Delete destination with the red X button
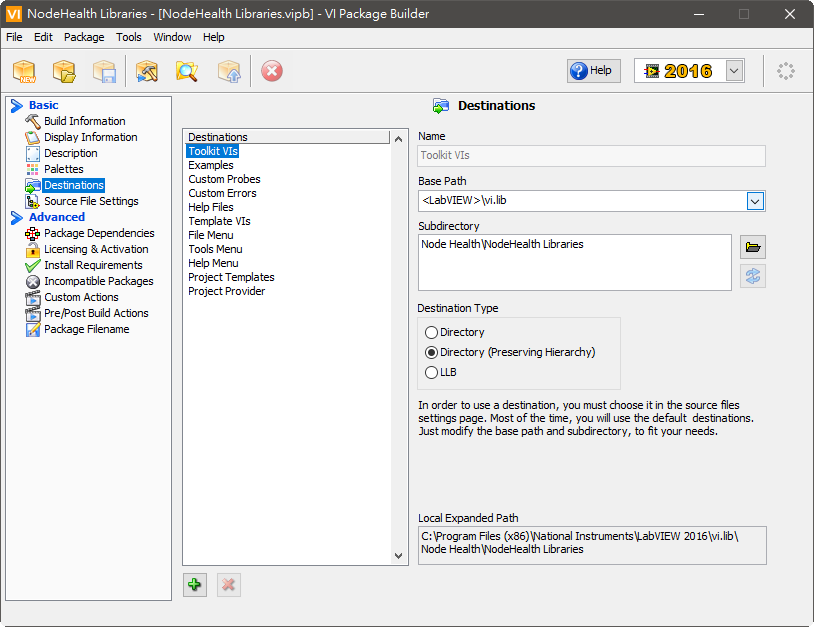The width and height of the screenshot is (814, 627). coord(228,585)
